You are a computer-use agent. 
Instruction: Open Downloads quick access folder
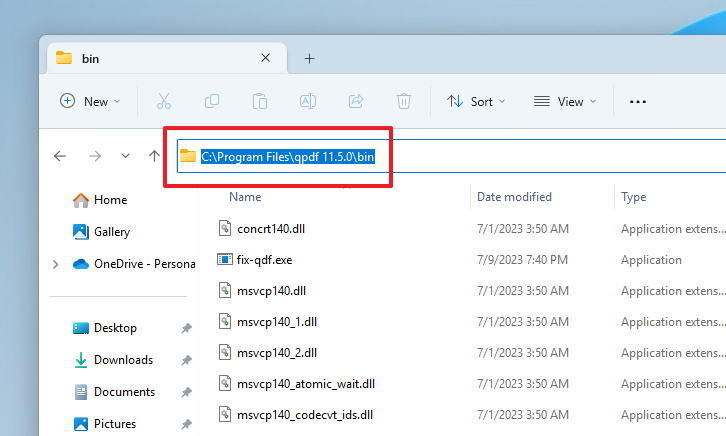click(x=113, y=360)
